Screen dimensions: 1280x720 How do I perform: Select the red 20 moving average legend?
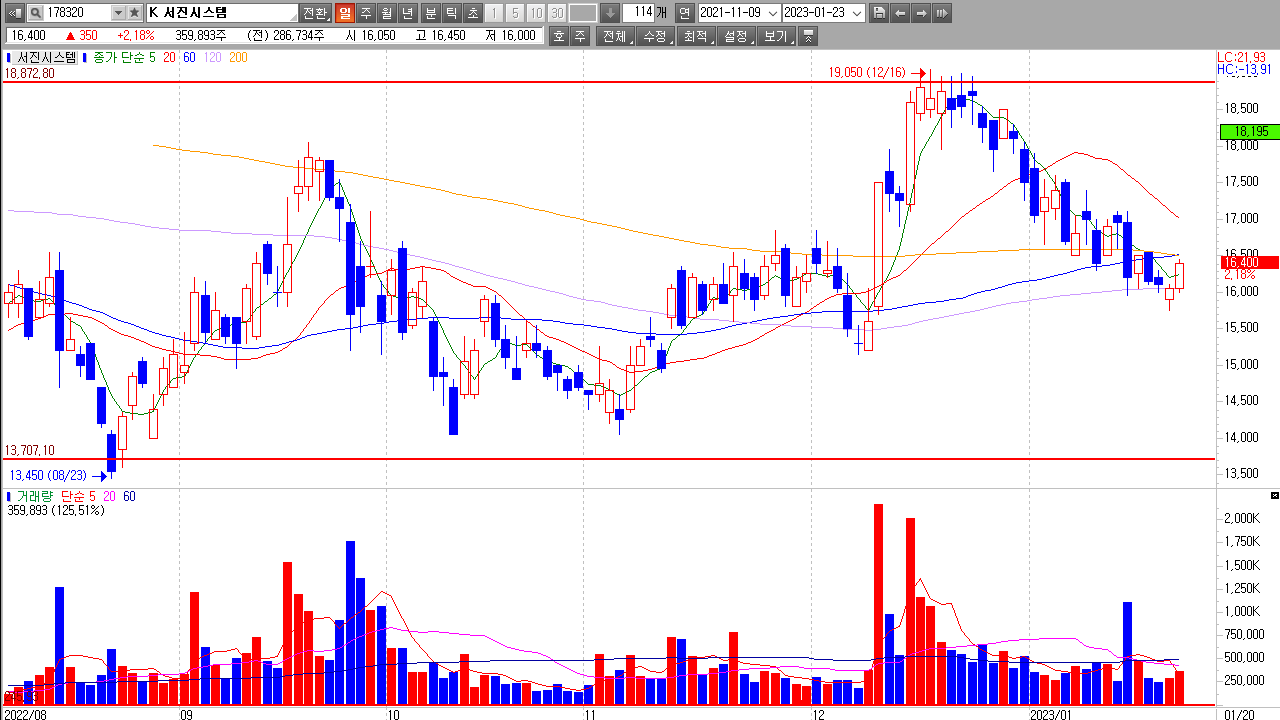click(169, 58)
